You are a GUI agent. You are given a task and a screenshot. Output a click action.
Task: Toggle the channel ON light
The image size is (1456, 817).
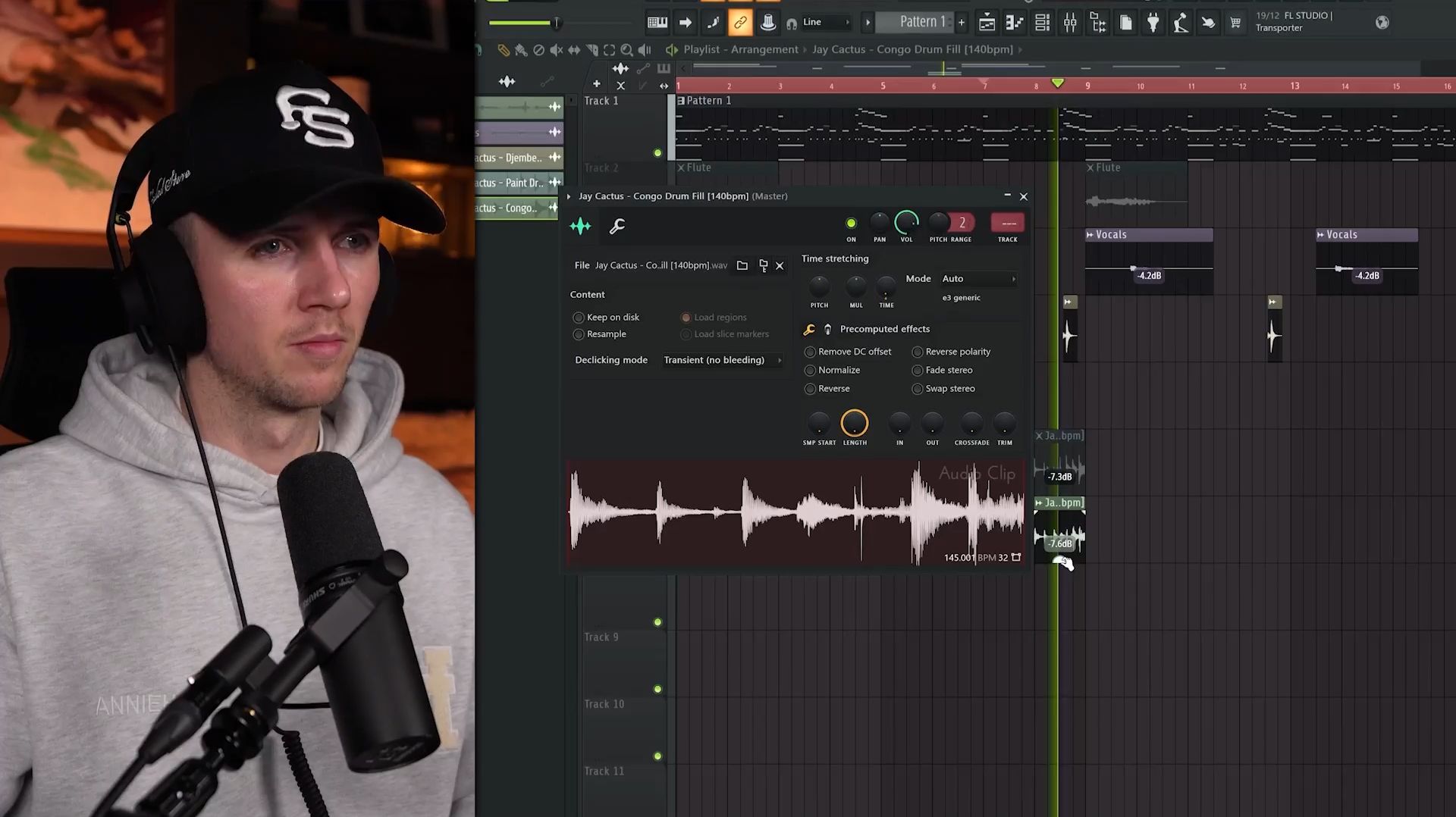[x=851, y=223]
